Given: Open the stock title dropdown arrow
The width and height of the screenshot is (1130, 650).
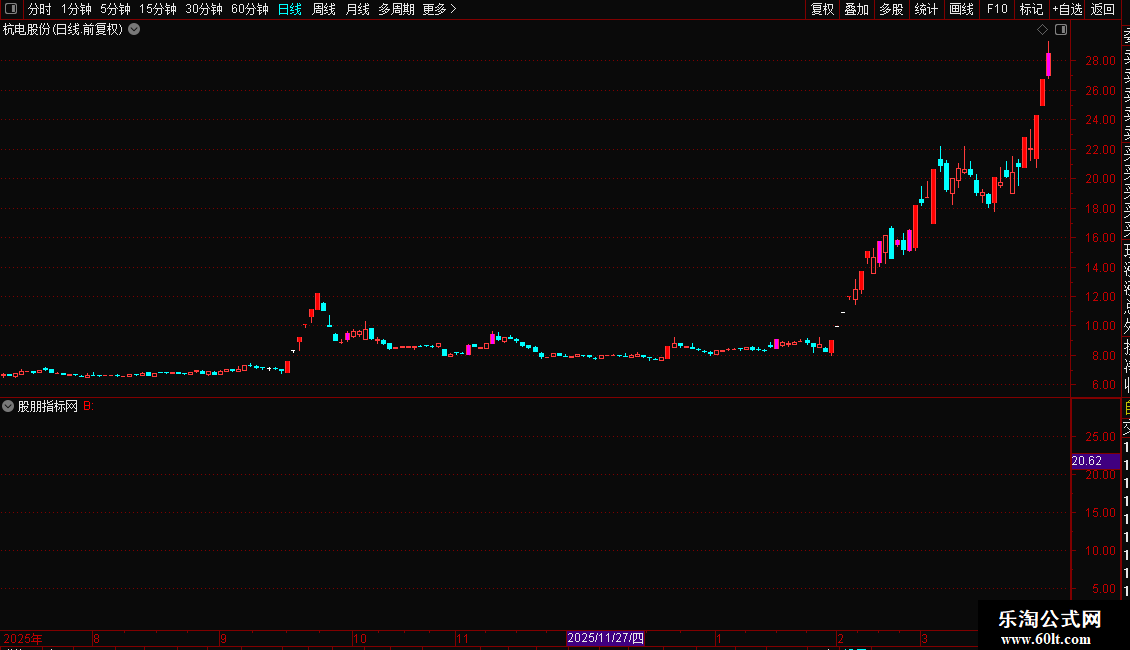Looking at the screenshot, I should (134, 30).
